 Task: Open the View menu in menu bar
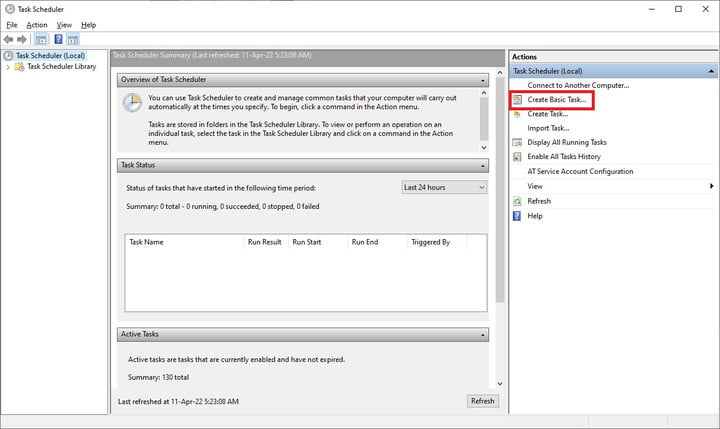[64, 25]
